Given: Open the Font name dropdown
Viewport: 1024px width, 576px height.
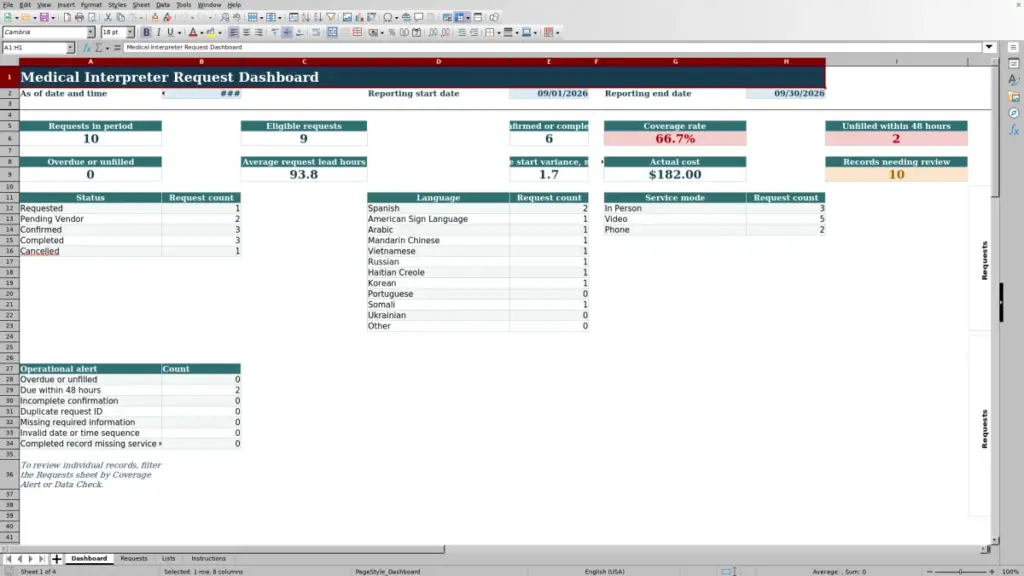Looking at the screenshot, I should pyautogui.click(x=90, y=32).
